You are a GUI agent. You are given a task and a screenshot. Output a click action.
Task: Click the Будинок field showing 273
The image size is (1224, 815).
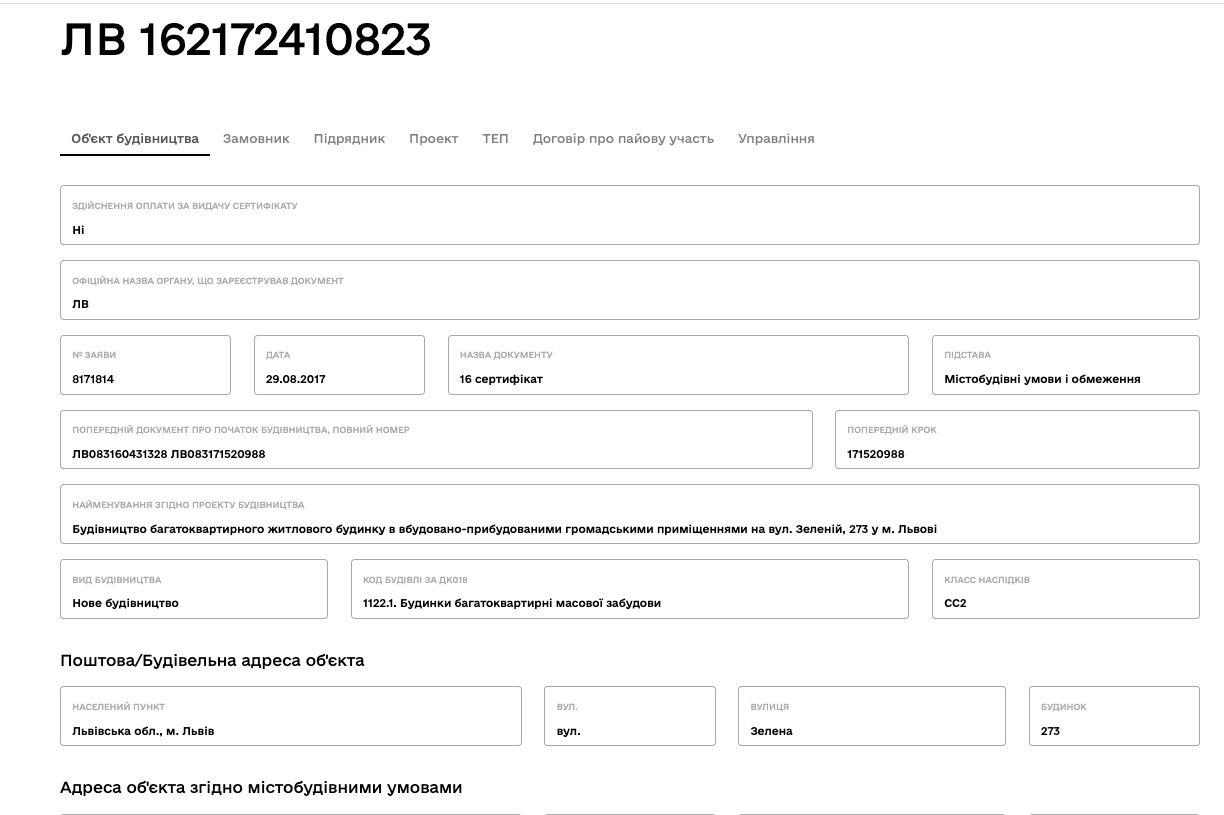pyautogui.click(x=1114, y=716)
